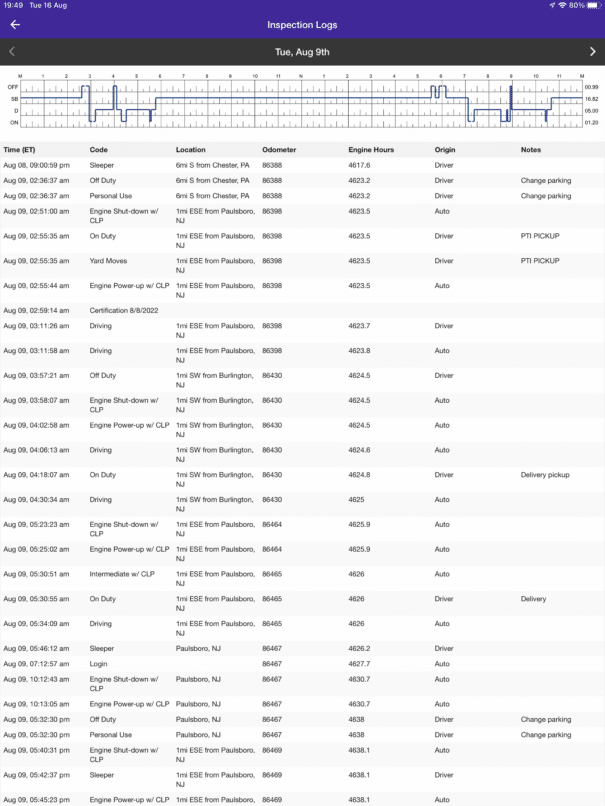
Task: Tap the ON duty total 01:20
Action: click(x=591, y=123)
